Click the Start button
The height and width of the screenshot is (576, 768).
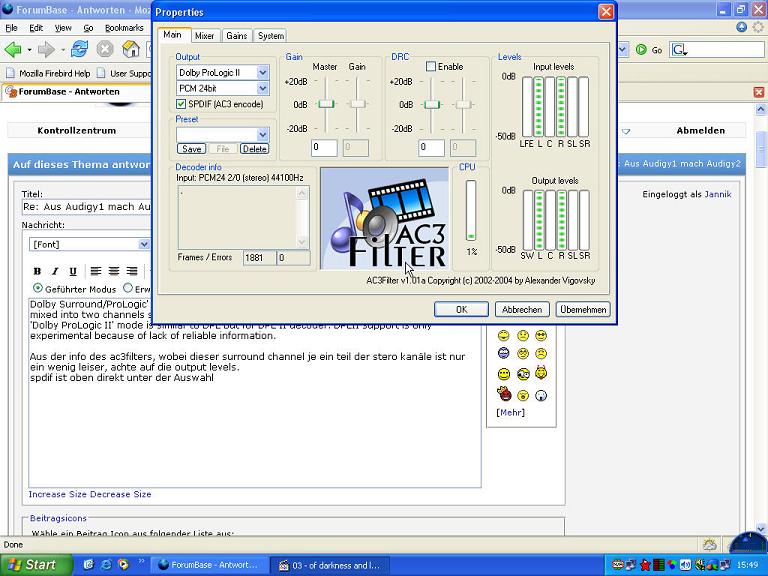point(36,565)
